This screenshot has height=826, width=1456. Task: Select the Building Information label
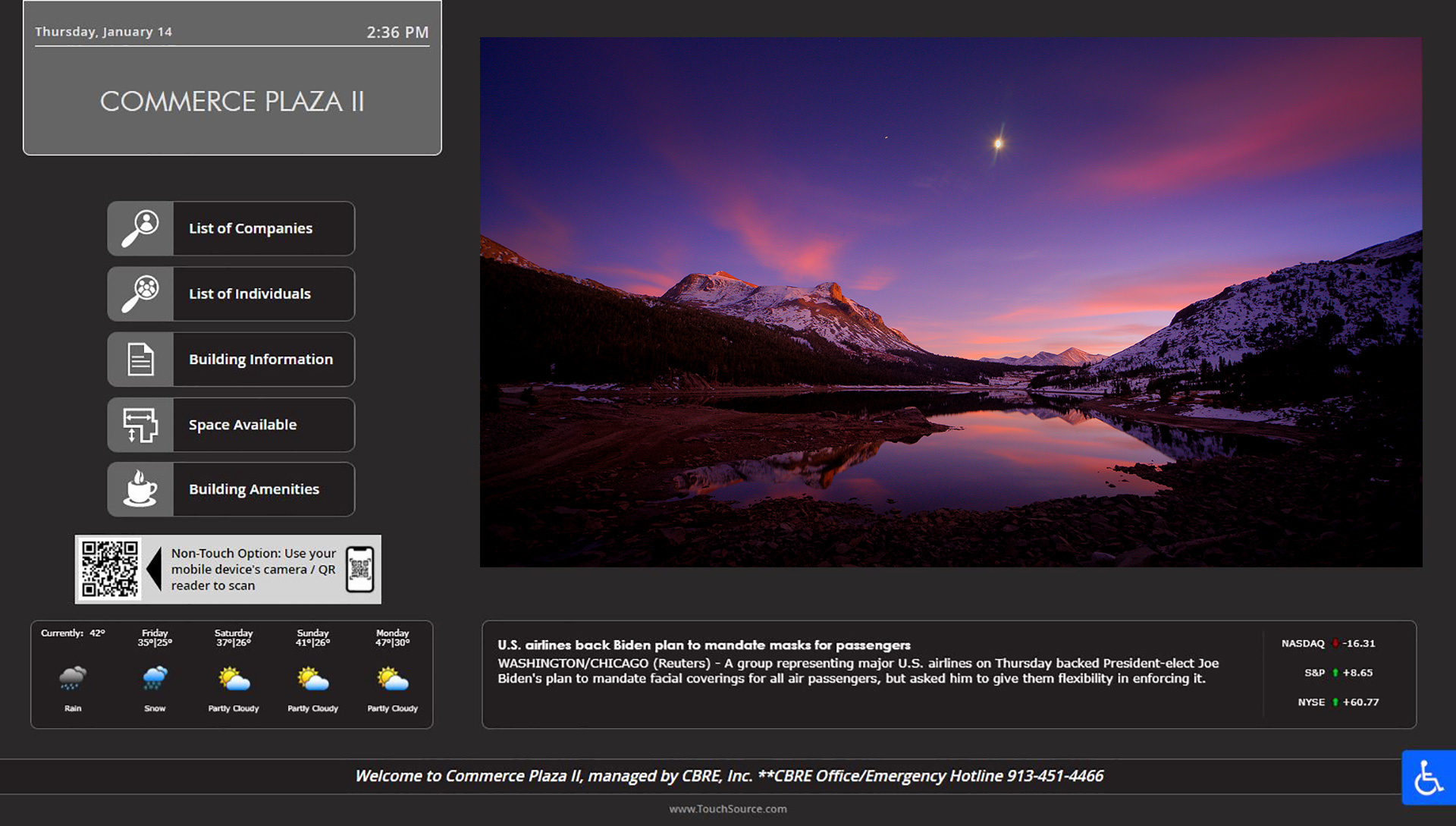261,360
